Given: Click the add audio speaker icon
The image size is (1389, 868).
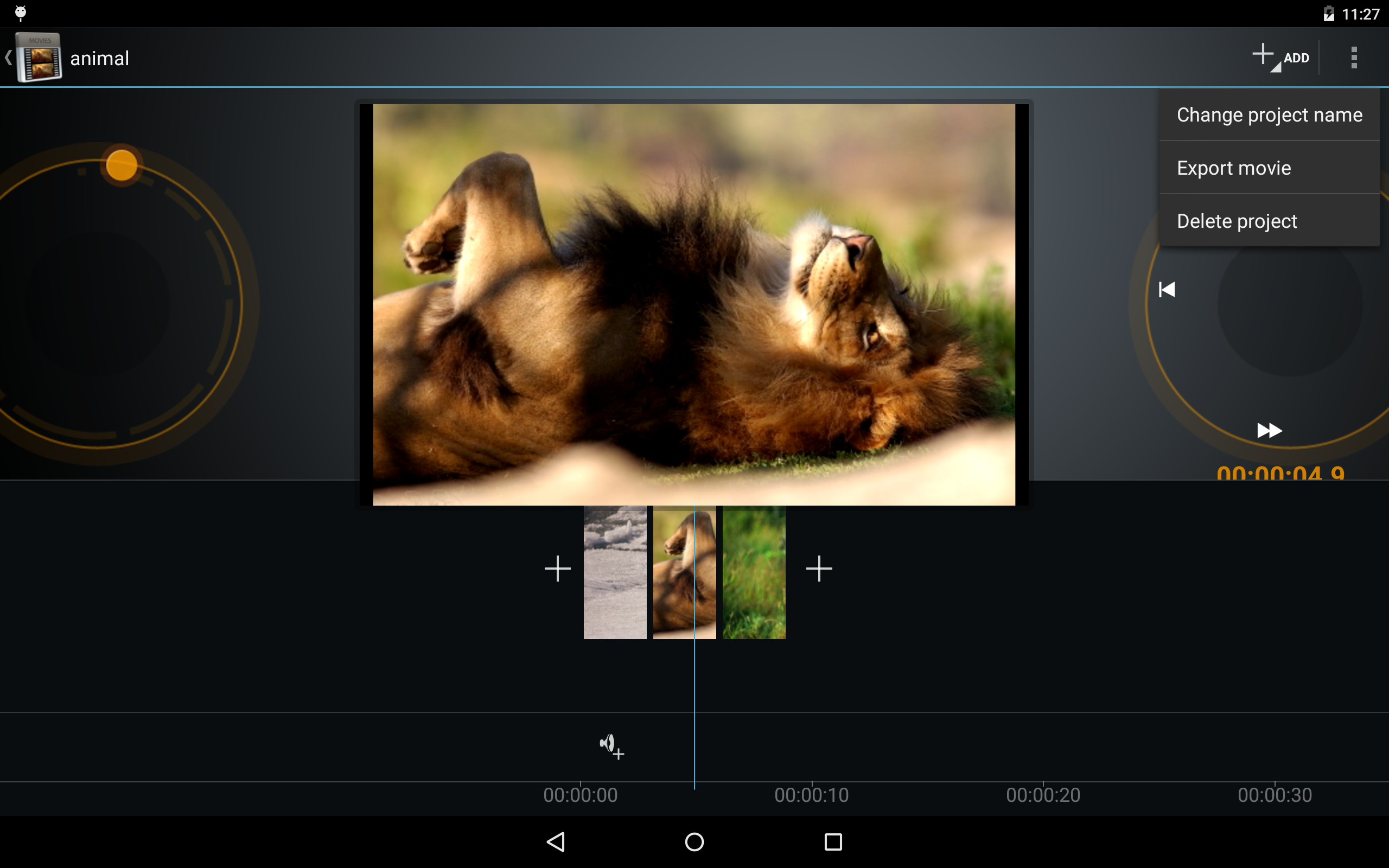Looking at the screenshot, I should pos(611,746).
